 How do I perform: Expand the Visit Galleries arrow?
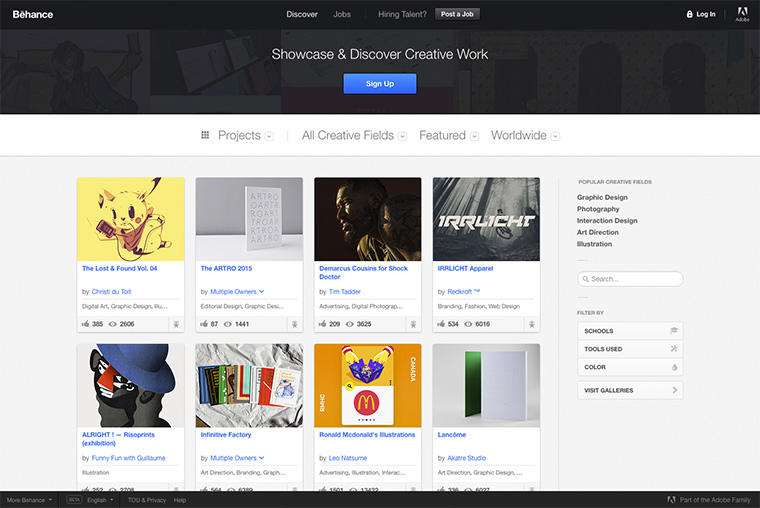point(675,390)
